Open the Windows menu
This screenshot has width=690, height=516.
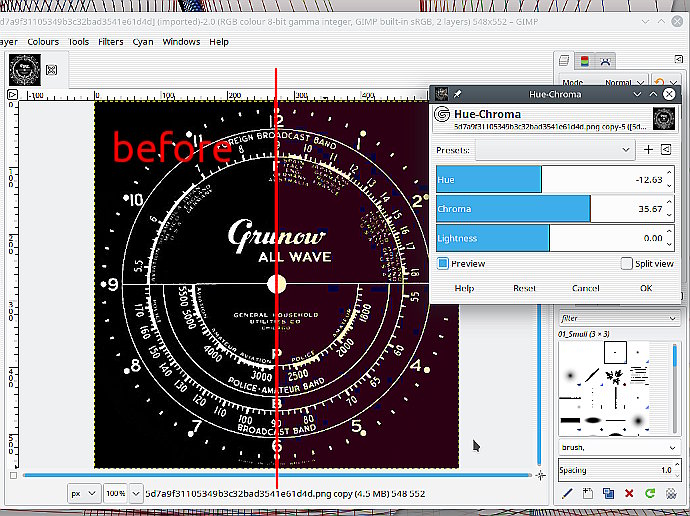(181, 42)
